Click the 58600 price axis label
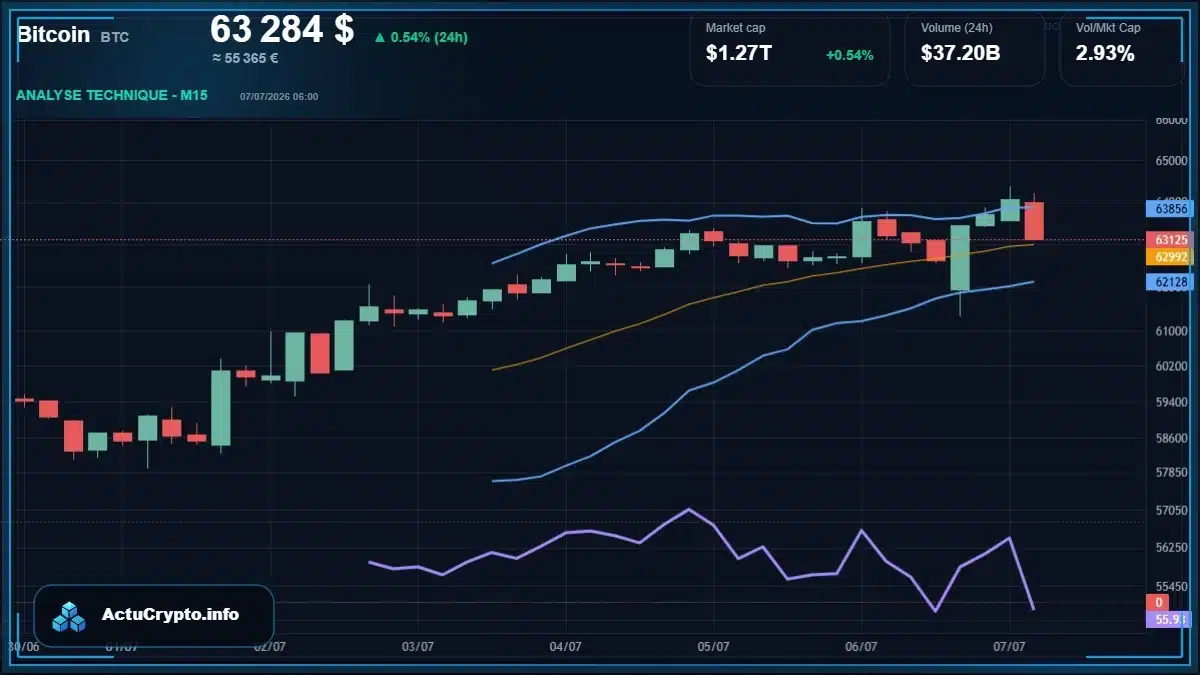The width and height of the screenshot is (1200, 675). coord(1171,438)
